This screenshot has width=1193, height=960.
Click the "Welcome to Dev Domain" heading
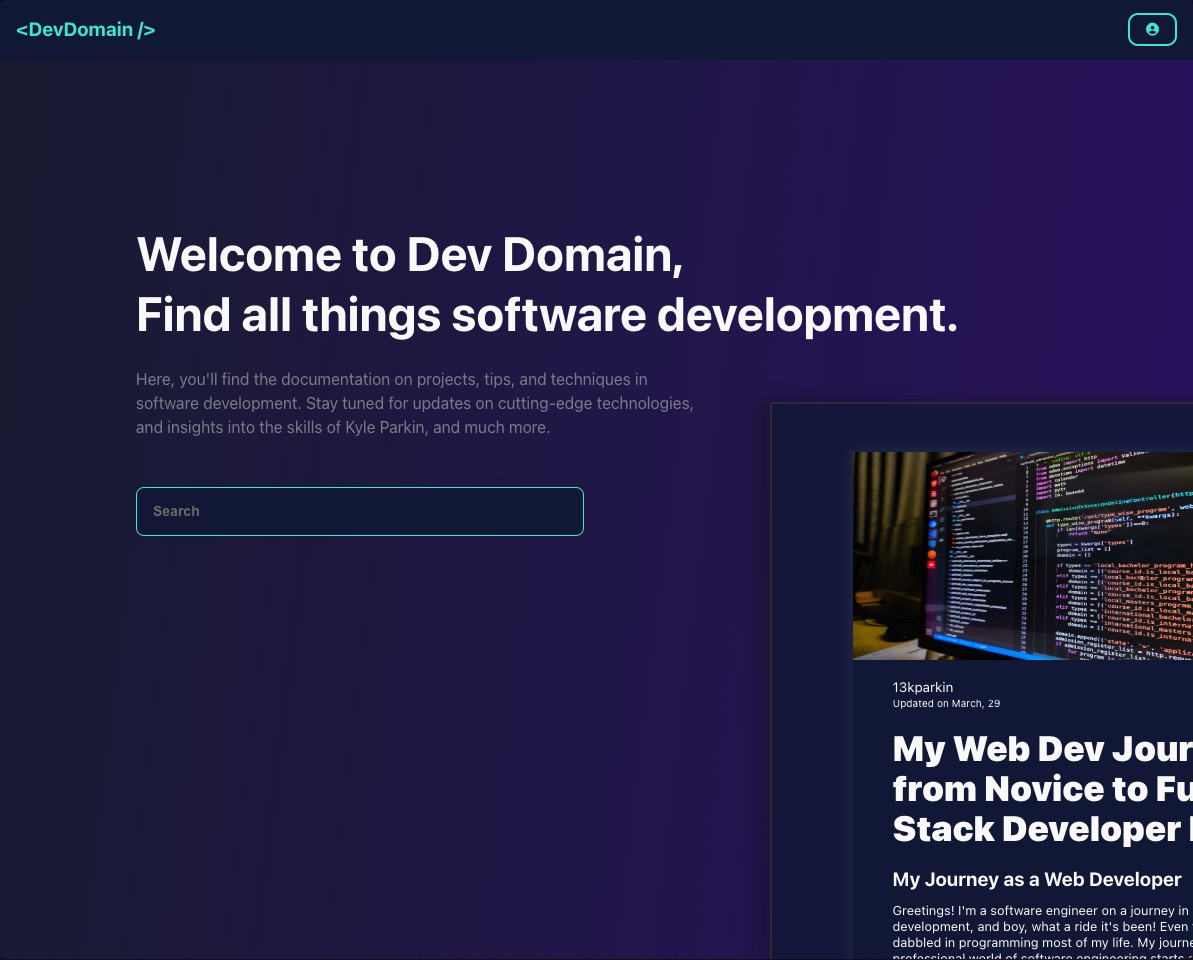click(409, 254)
